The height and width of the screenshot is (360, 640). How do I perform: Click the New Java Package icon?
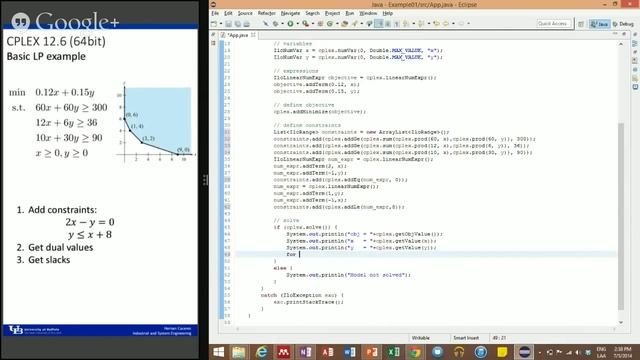point(320,24)
